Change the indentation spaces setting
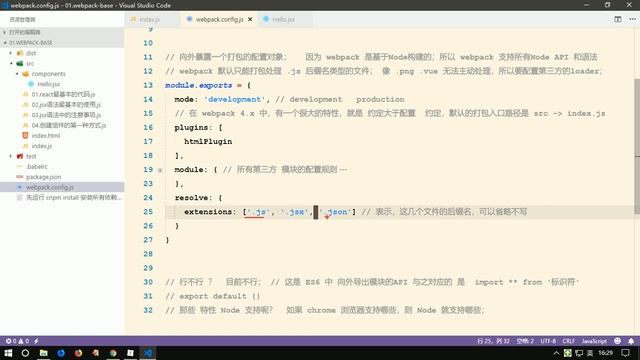 click(x=525, y=341)
